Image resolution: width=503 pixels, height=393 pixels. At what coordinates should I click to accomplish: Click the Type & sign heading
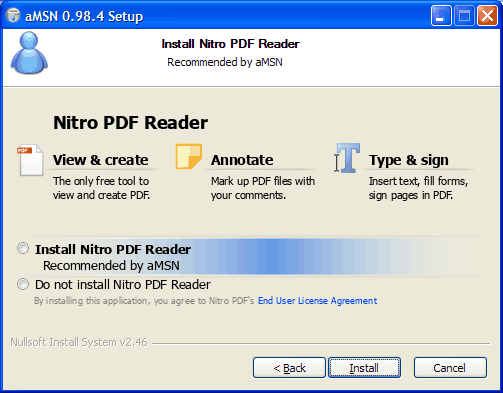coord(408,160)
